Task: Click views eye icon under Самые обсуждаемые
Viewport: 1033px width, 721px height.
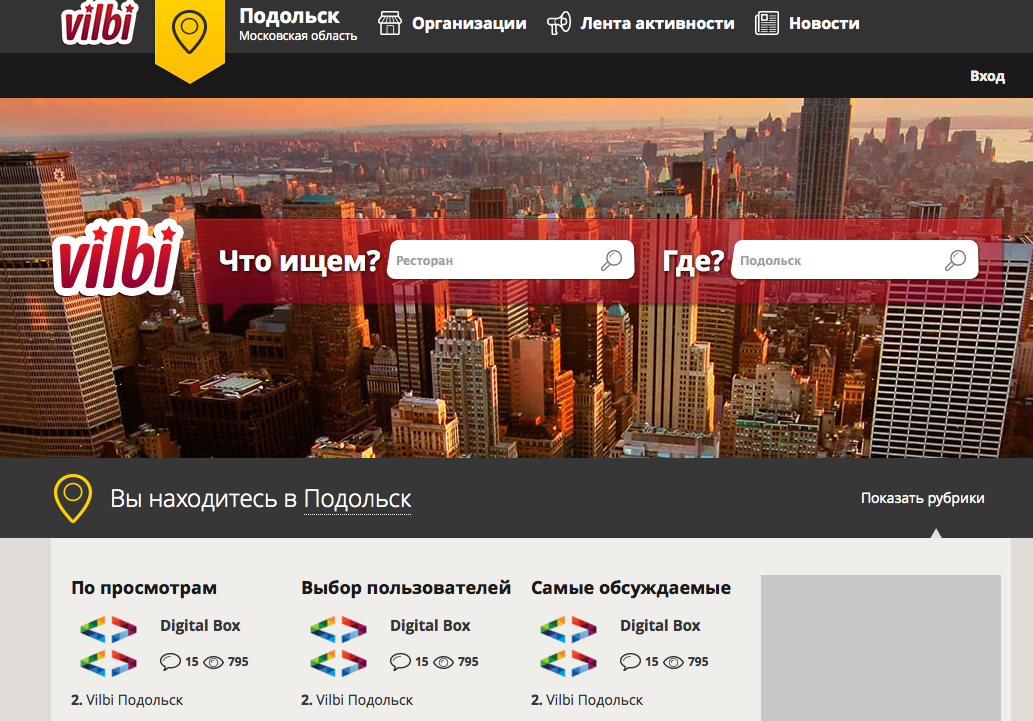Action: 673,662
